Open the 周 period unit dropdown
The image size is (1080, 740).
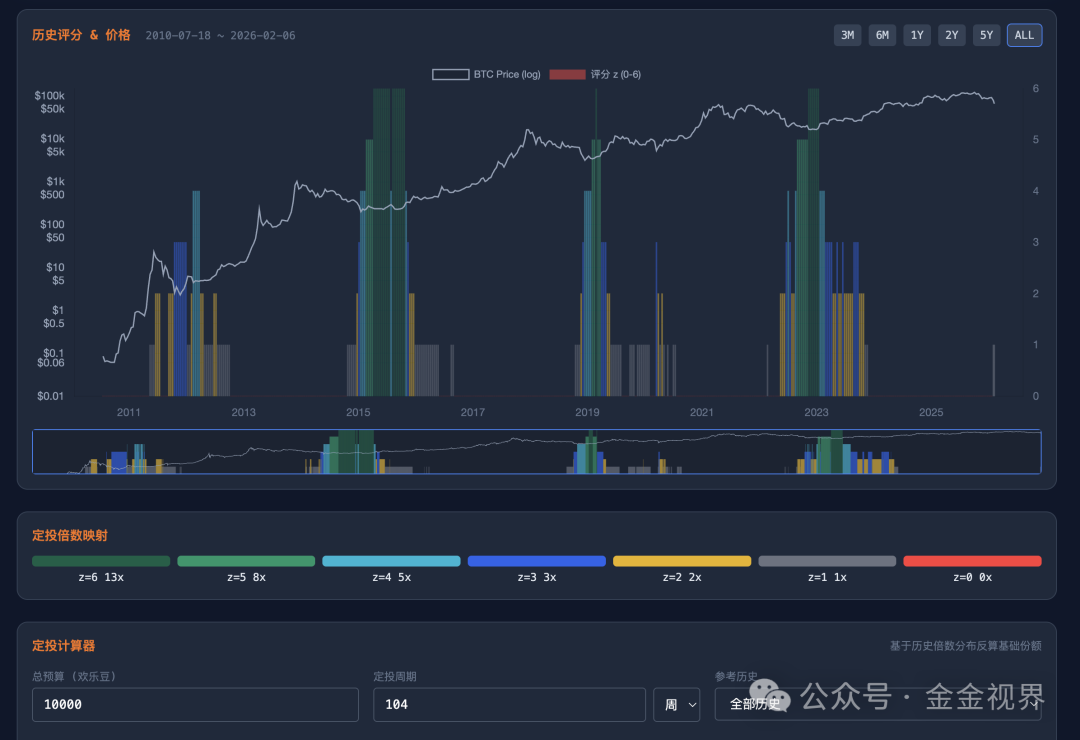point(676,704)
